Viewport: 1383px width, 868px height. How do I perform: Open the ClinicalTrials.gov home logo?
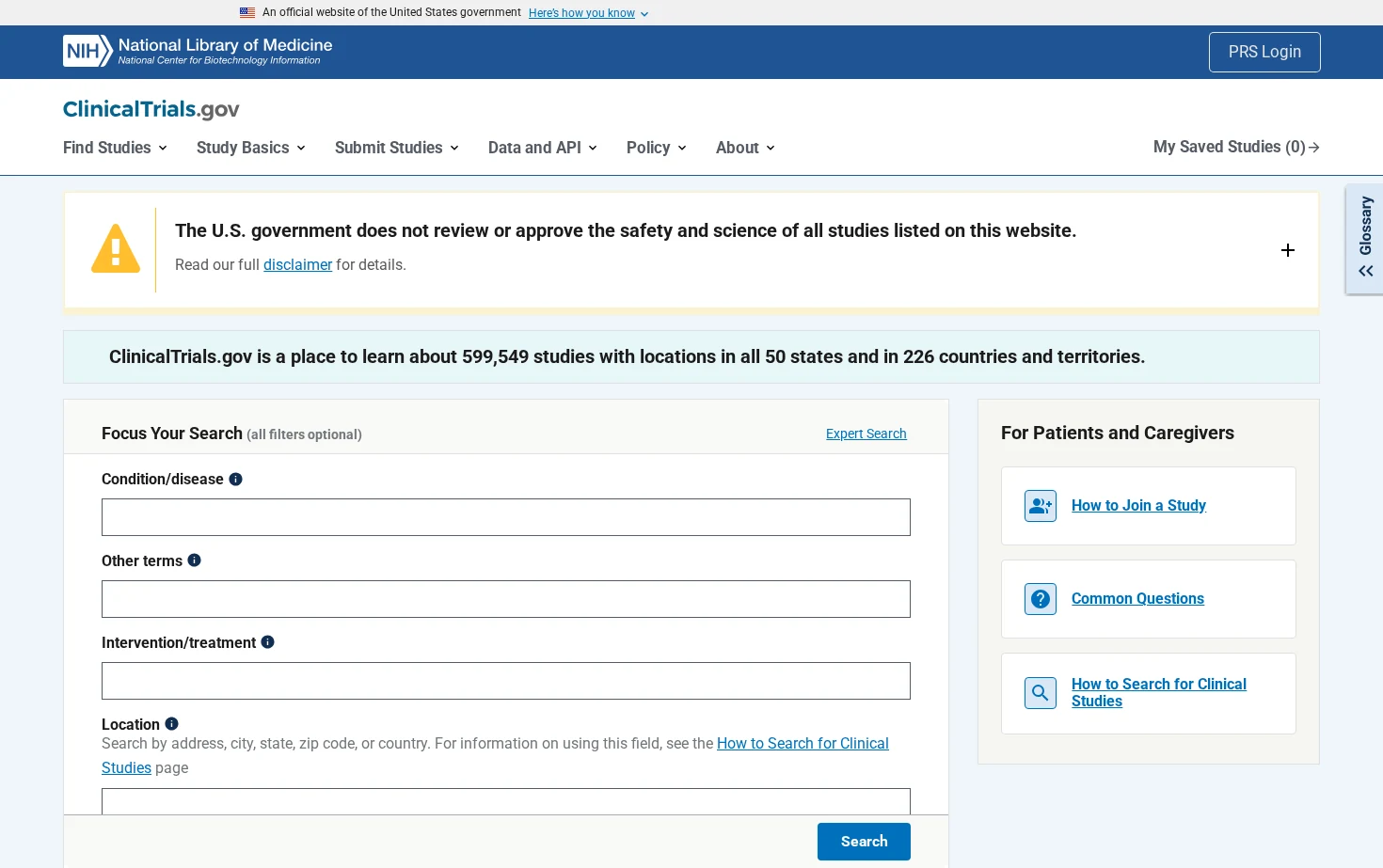click(x=151, y=109)
